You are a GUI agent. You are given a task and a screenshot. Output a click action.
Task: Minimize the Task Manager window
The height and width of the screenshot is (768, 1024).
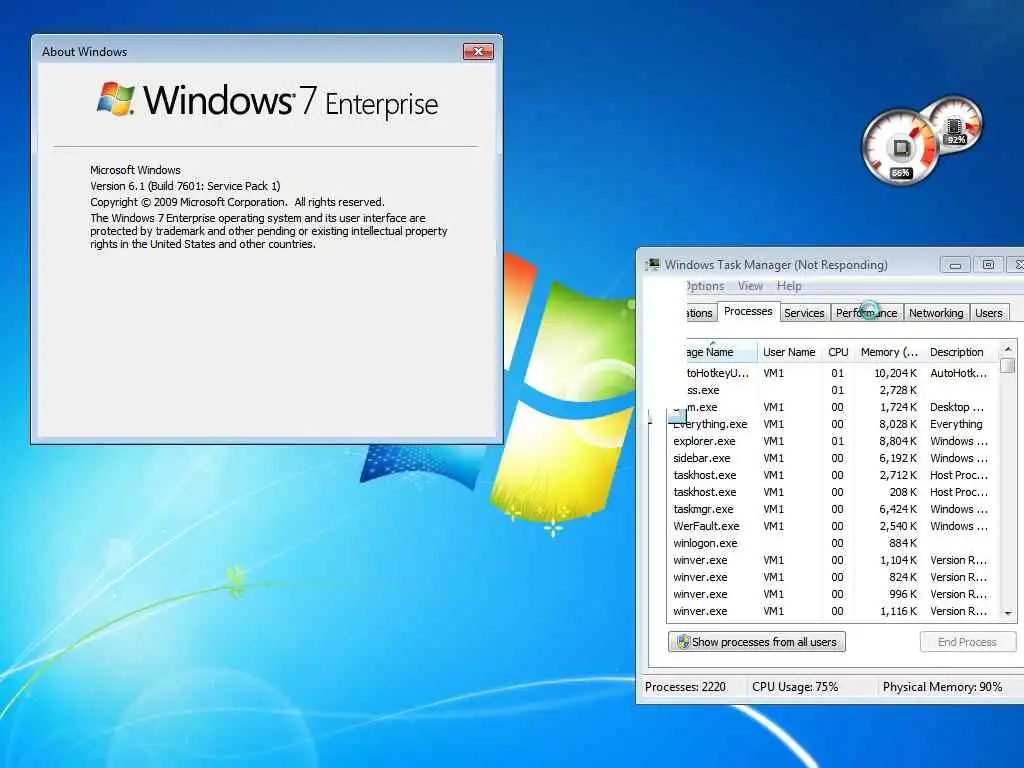tap(955, 264)
